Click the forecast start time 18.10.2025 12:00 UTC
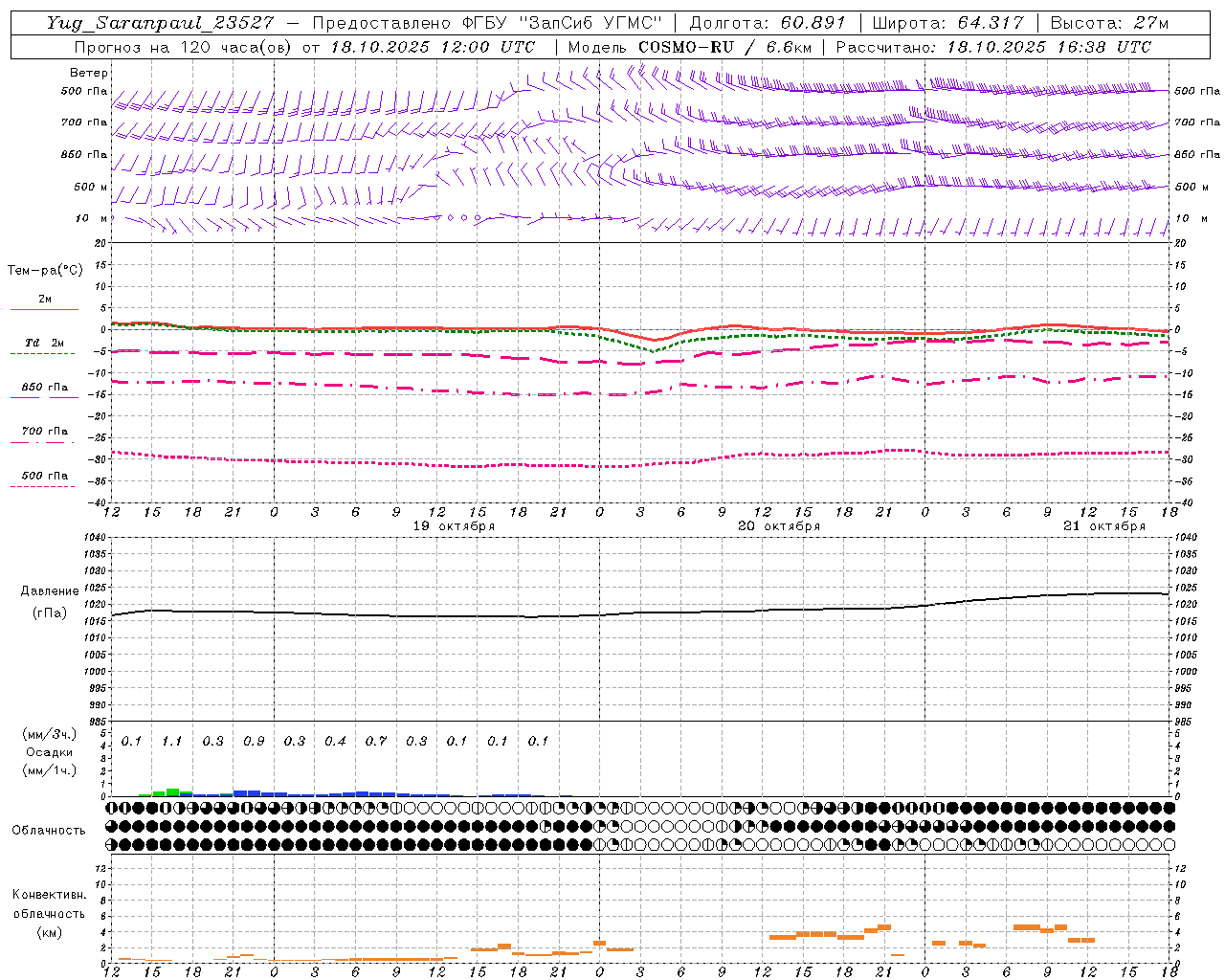1225x980 pixels. pos(433,47)
